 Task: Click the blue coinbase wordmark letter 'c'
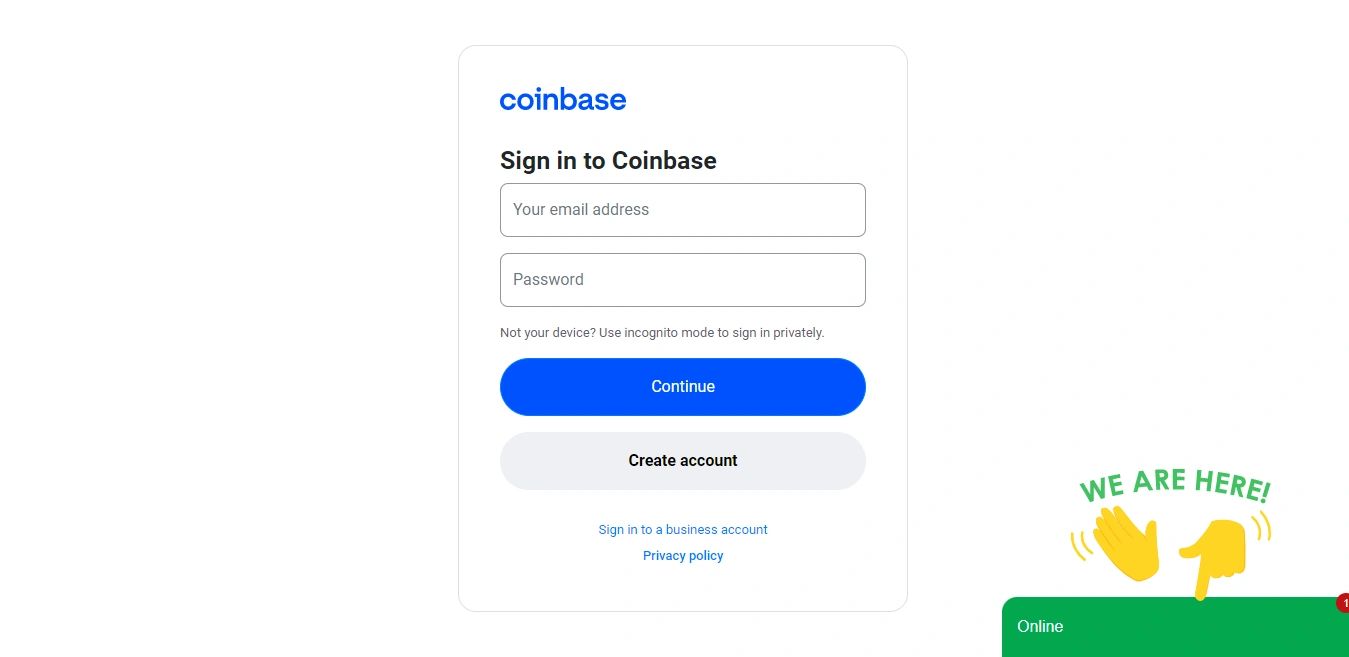508,98
